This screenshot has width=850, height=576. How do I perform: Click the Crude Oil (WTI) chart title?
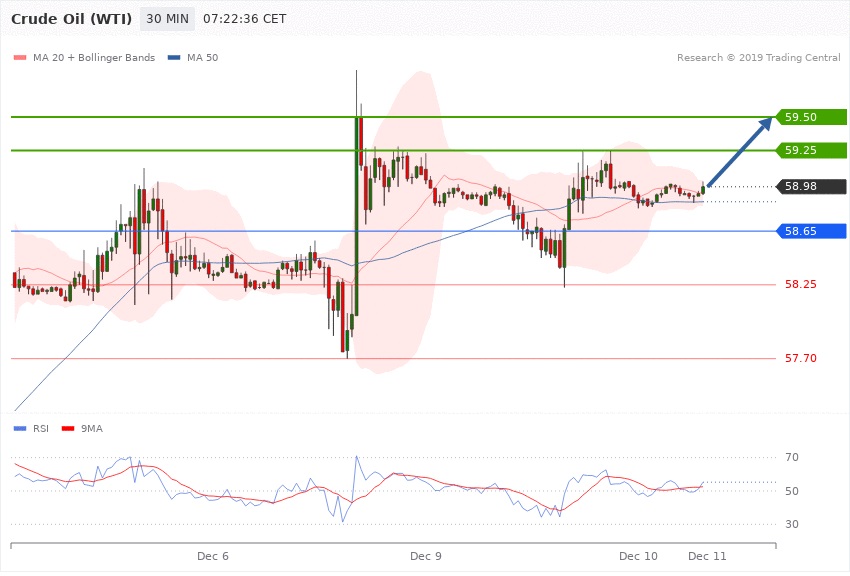tap(69, 19)
